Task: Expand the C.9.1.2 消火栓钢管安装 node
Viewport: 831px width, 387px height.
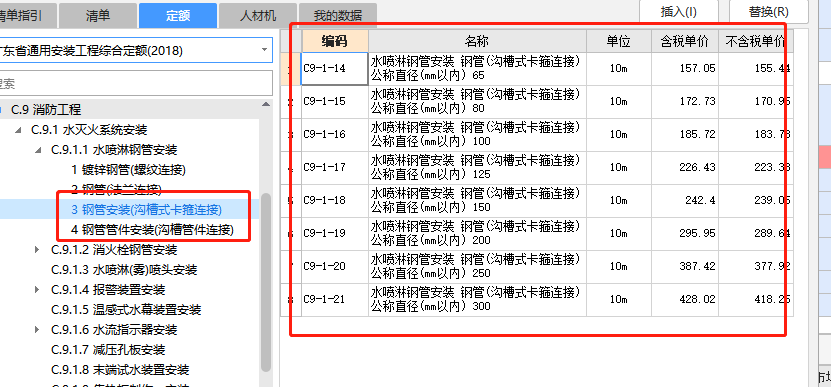Action: tap(37, 249)
